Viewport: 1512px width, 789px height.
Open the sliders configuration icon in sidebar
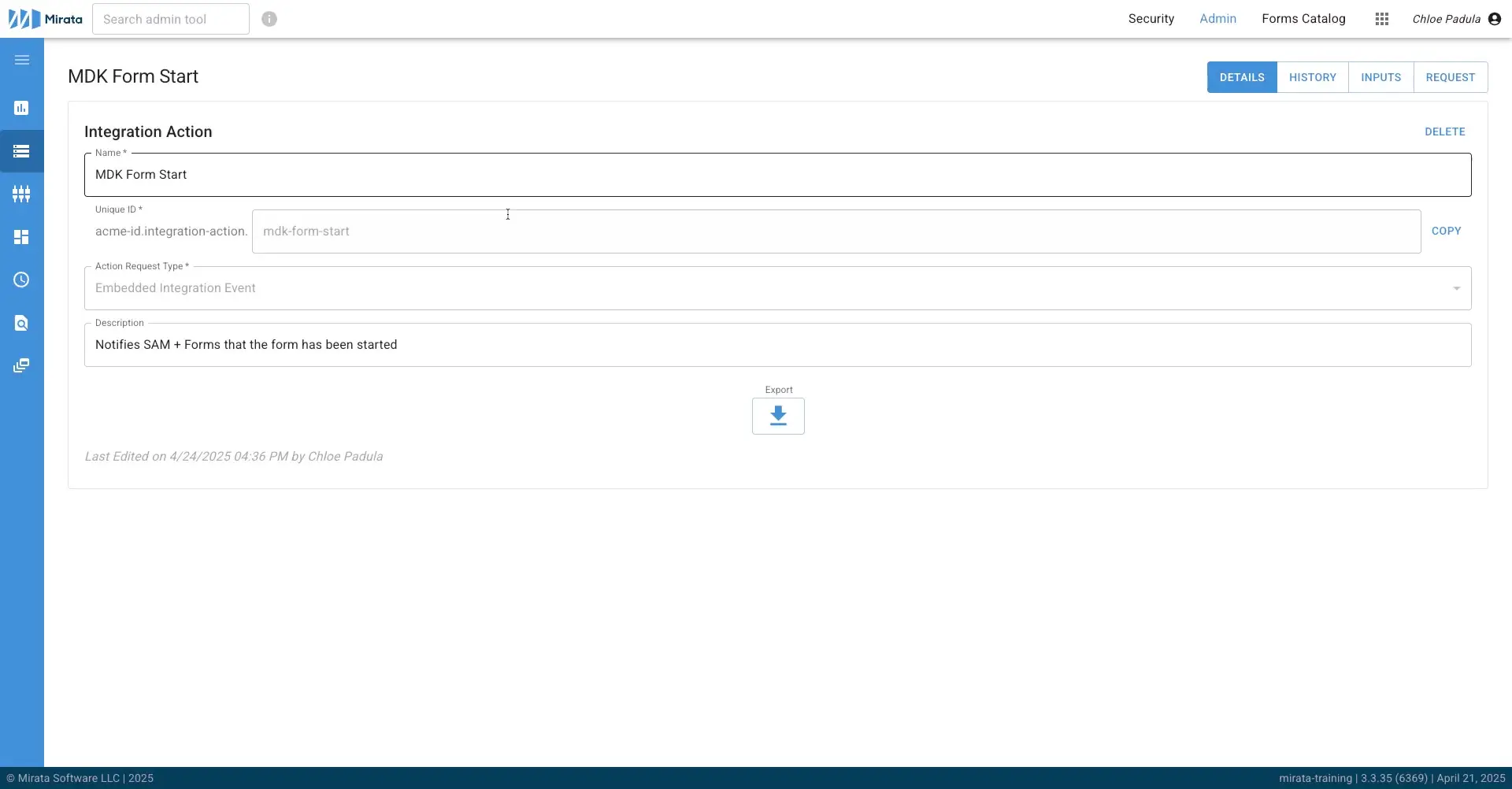(21, 194)
